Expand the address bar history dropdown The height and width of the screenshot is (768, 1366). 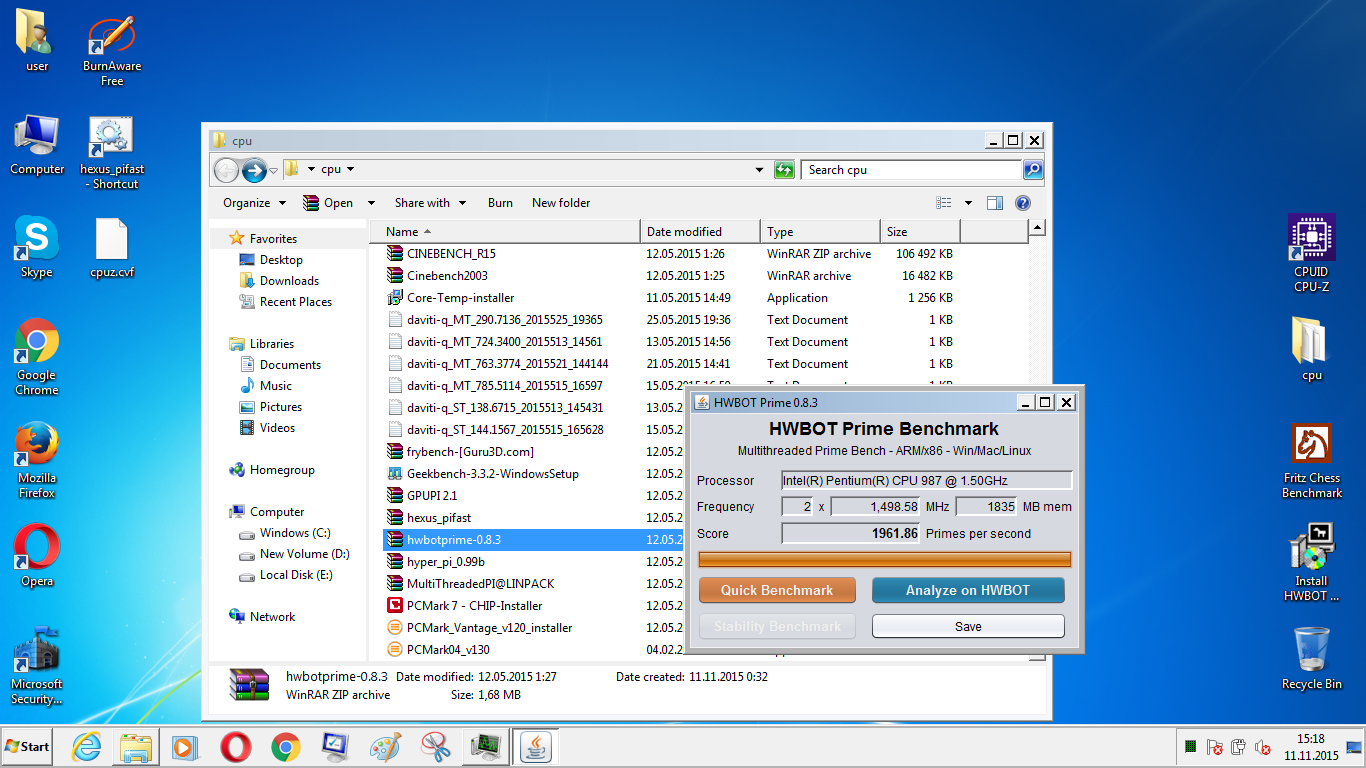click(x=759, y=170)
